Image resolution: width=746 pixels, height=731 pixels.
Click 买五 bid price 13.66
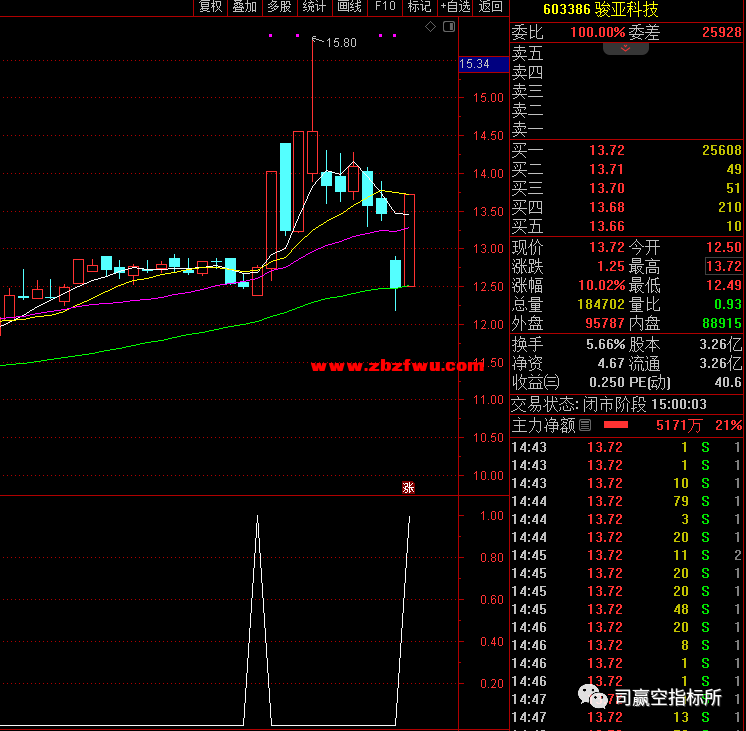607,227
